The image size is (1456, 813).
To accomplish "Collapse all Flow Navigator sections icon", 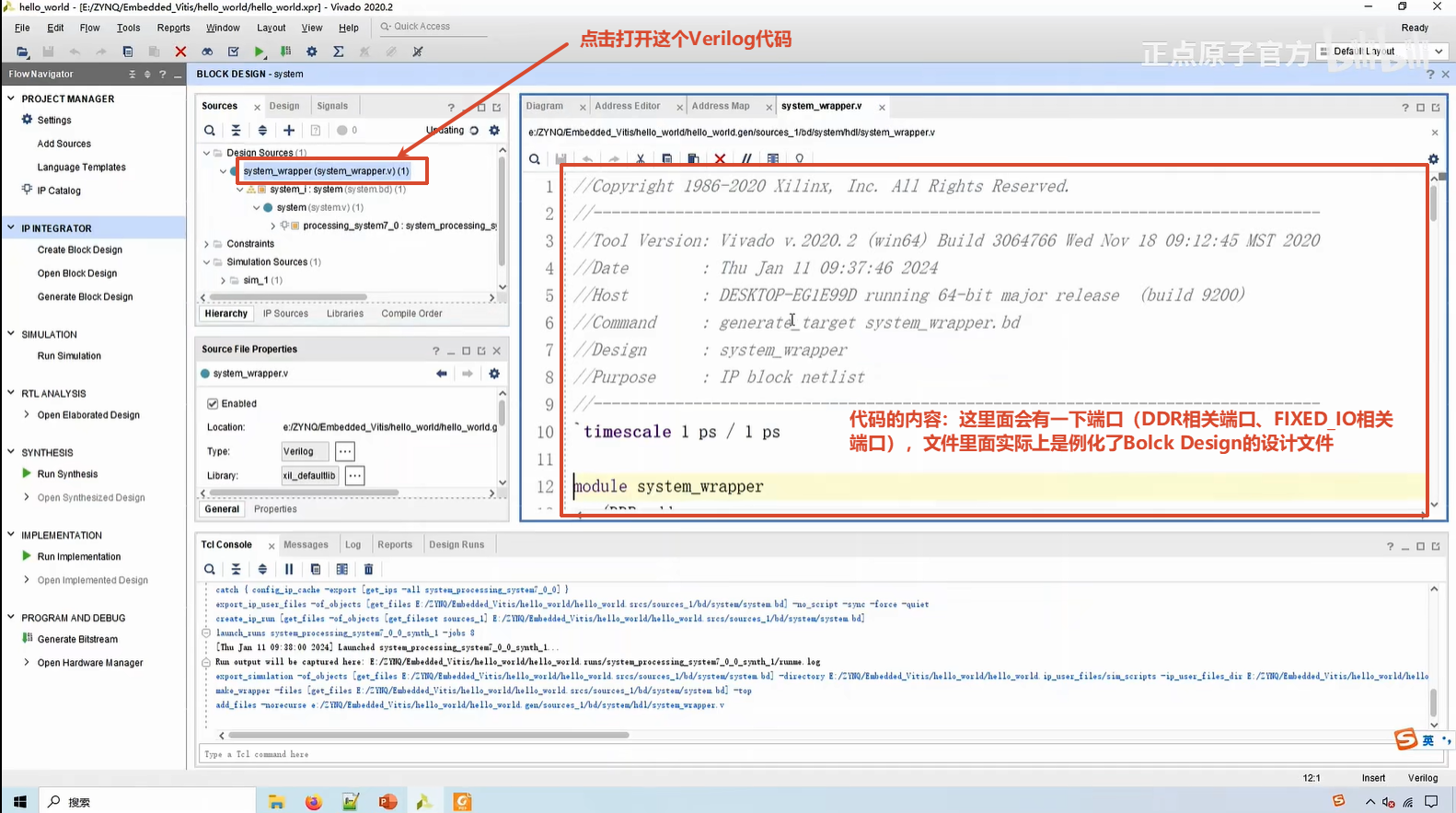I will point(133,75).
